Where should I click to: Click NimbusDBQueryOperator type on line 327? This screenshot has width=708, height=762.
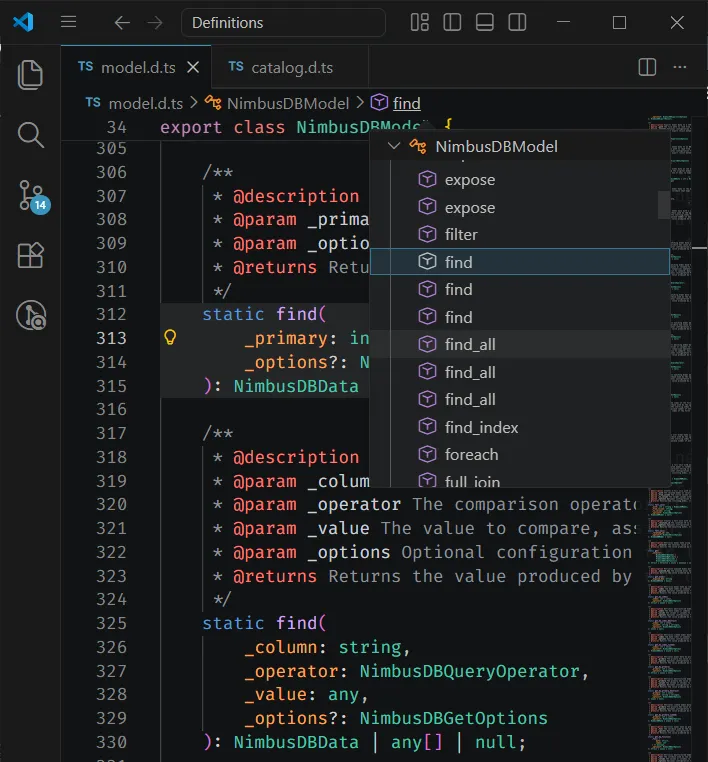(469, 671)
